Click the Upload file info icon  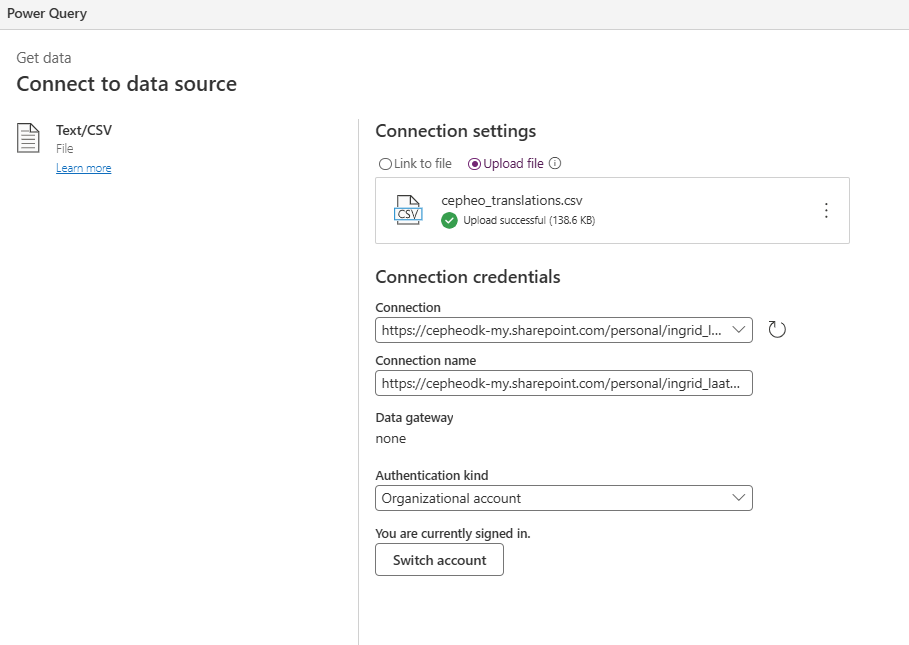(x=556, y=164)
